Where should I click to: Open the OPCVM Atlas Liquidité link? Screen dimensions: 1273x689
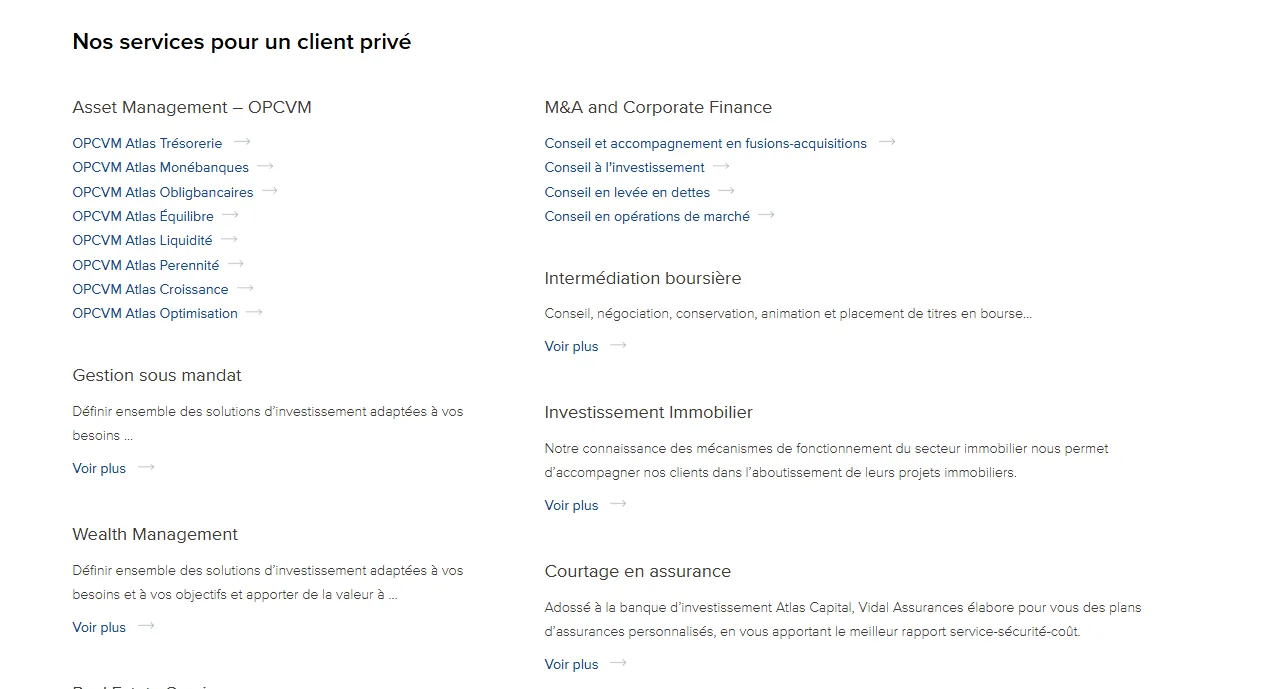[142, 240]
